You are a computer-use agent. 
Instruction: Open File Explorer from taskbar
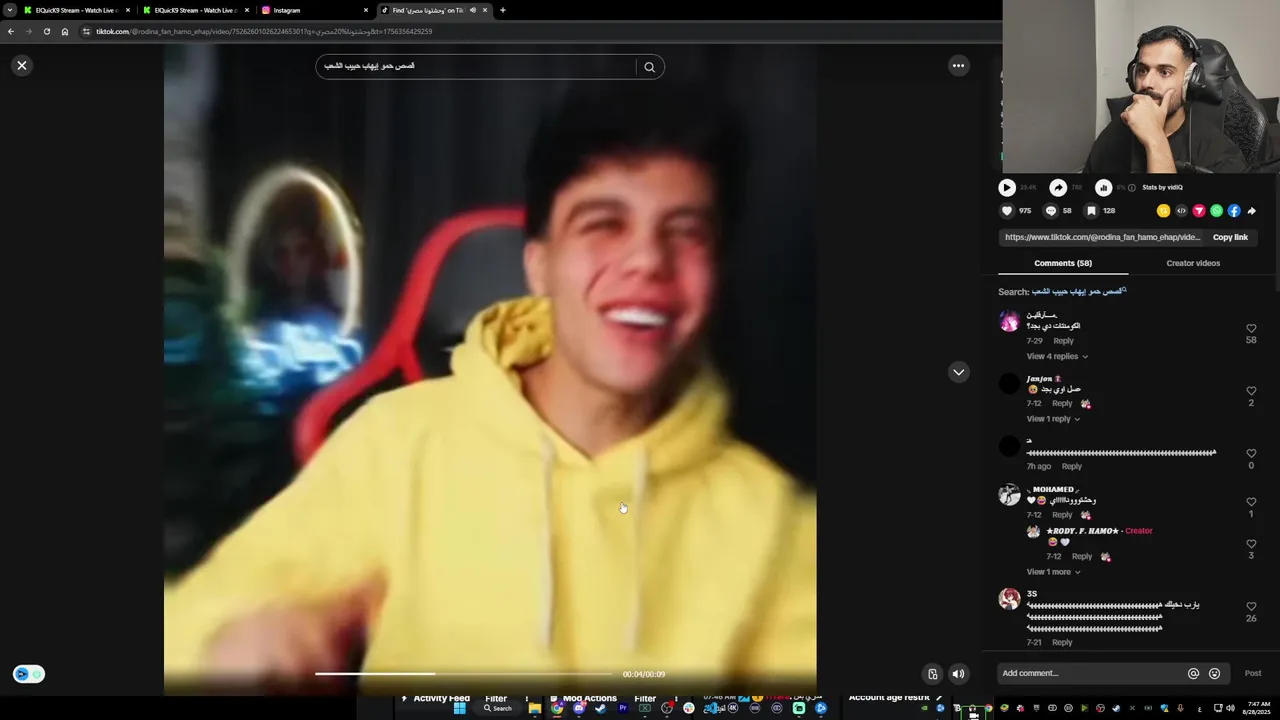(x=535, y=708)
